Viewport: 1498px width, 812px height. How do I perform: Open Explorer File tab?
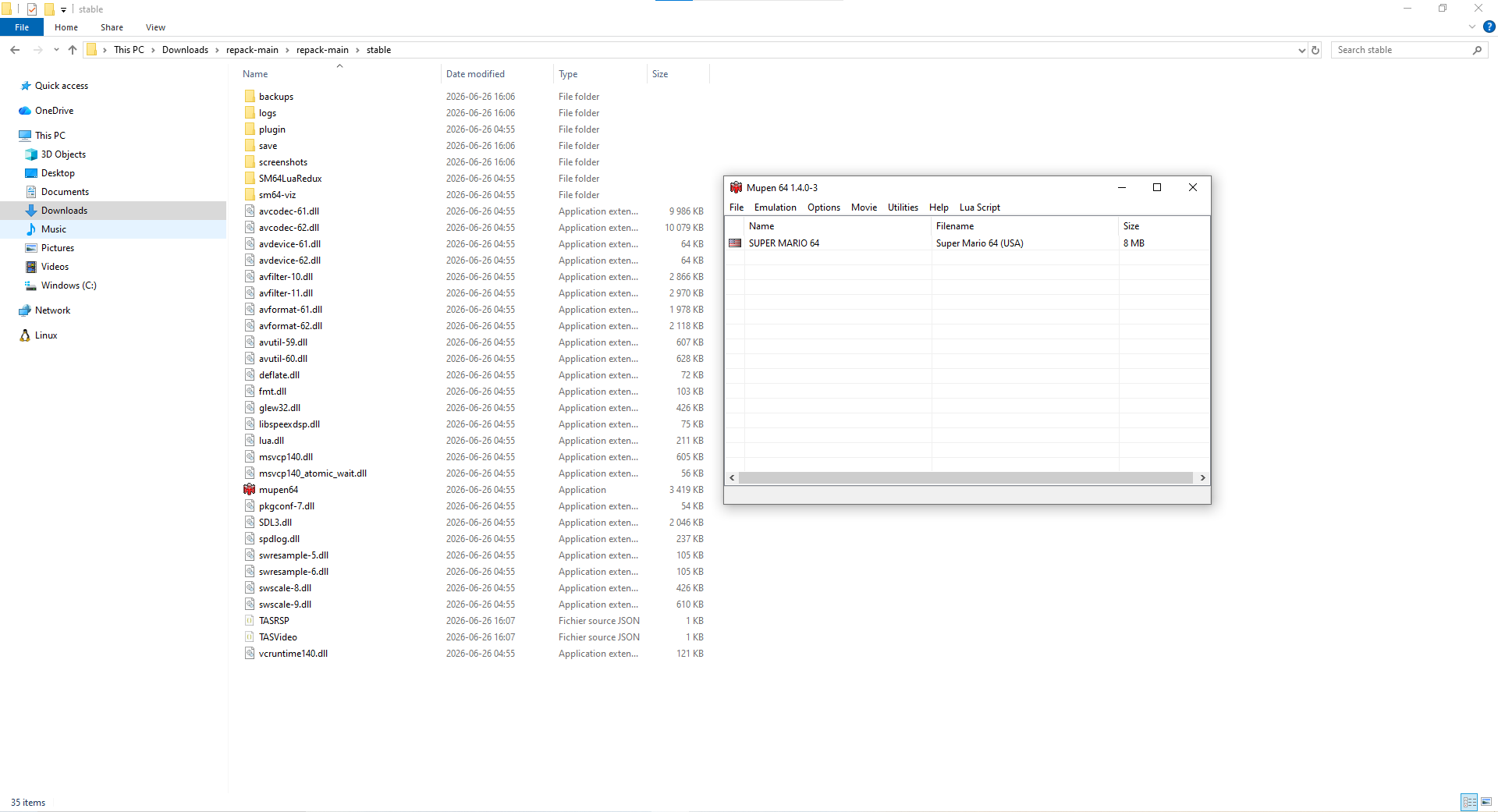[22, 27]
